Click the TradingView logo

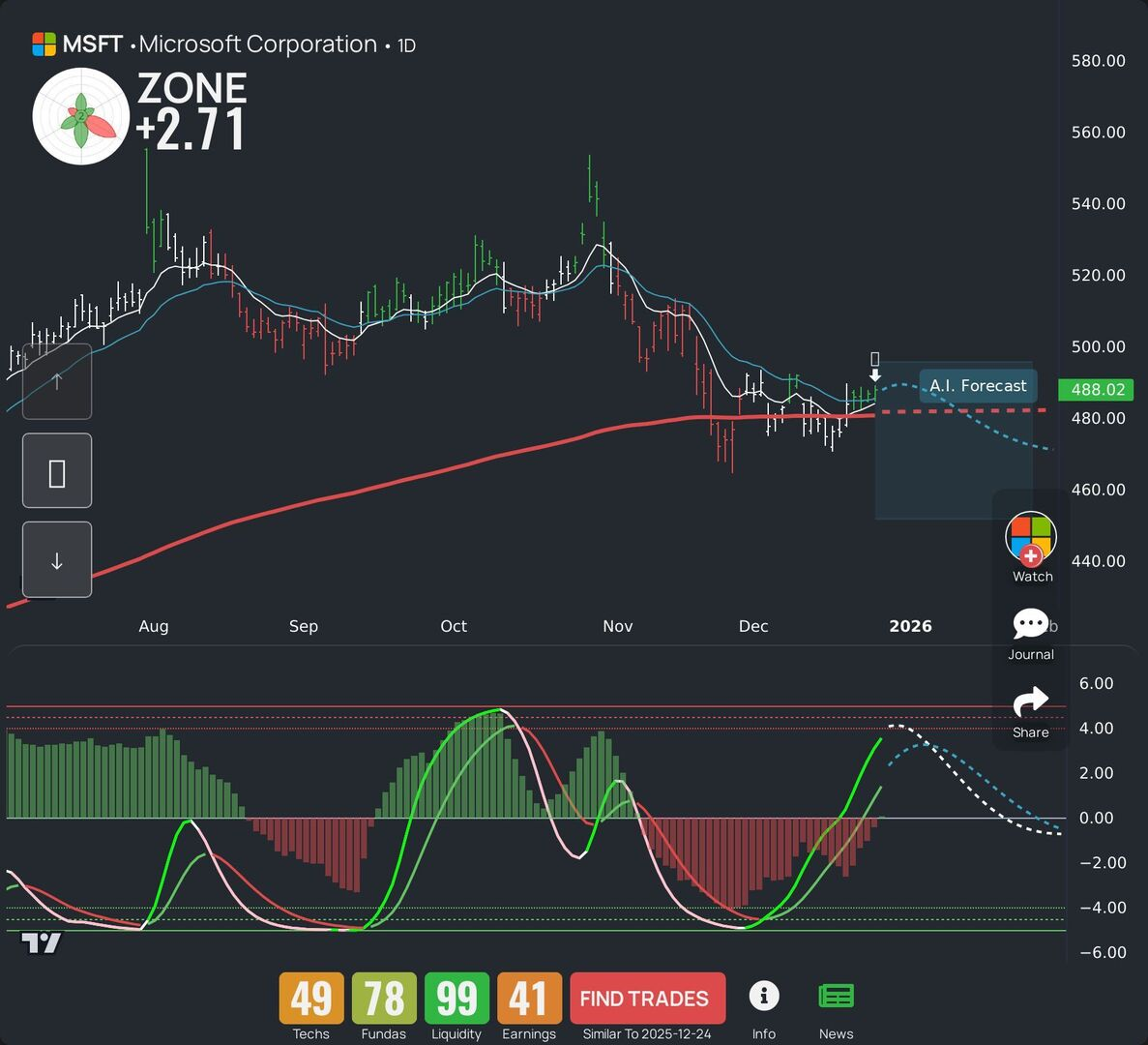pos(42,943)
